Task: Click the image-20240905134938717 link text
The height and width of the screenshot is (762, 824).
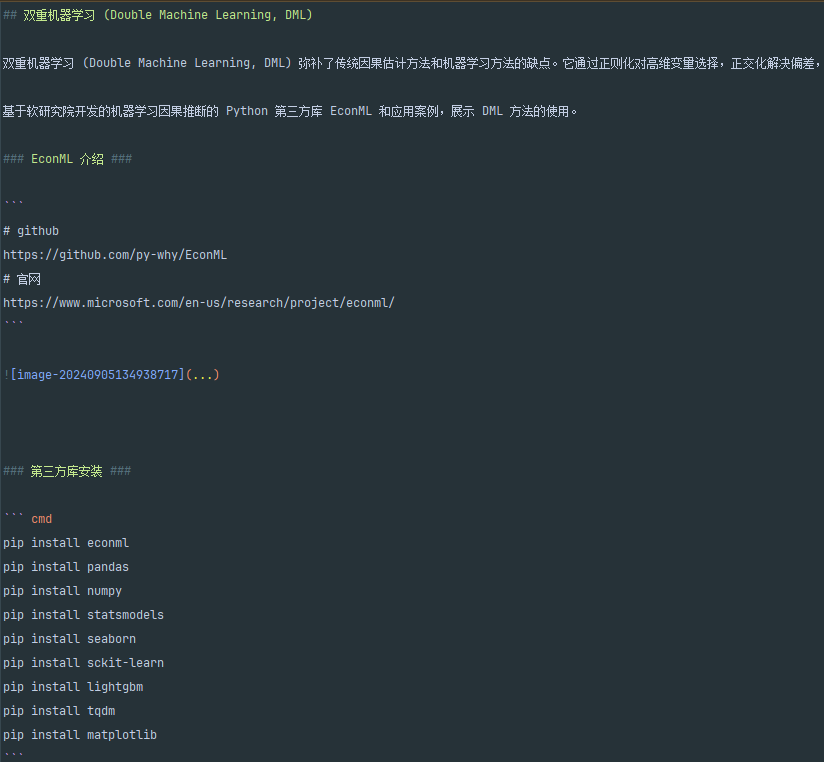Action: [x=97, y=375]
